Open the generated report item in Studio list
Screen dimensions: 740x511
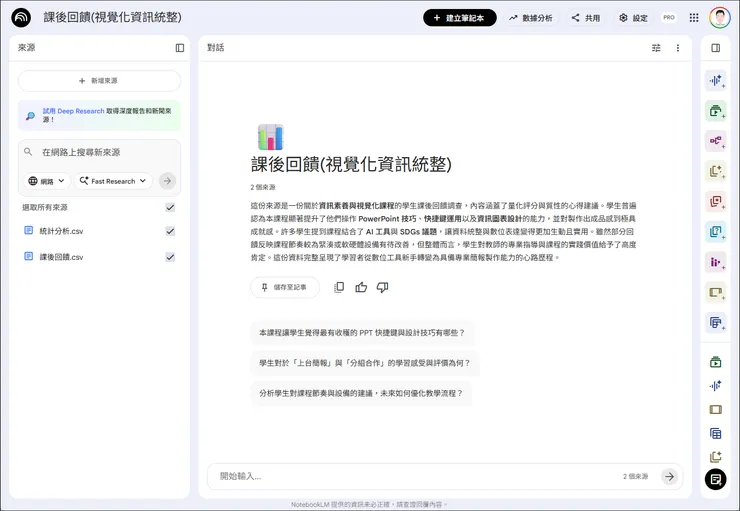click(x=715, y=456)
